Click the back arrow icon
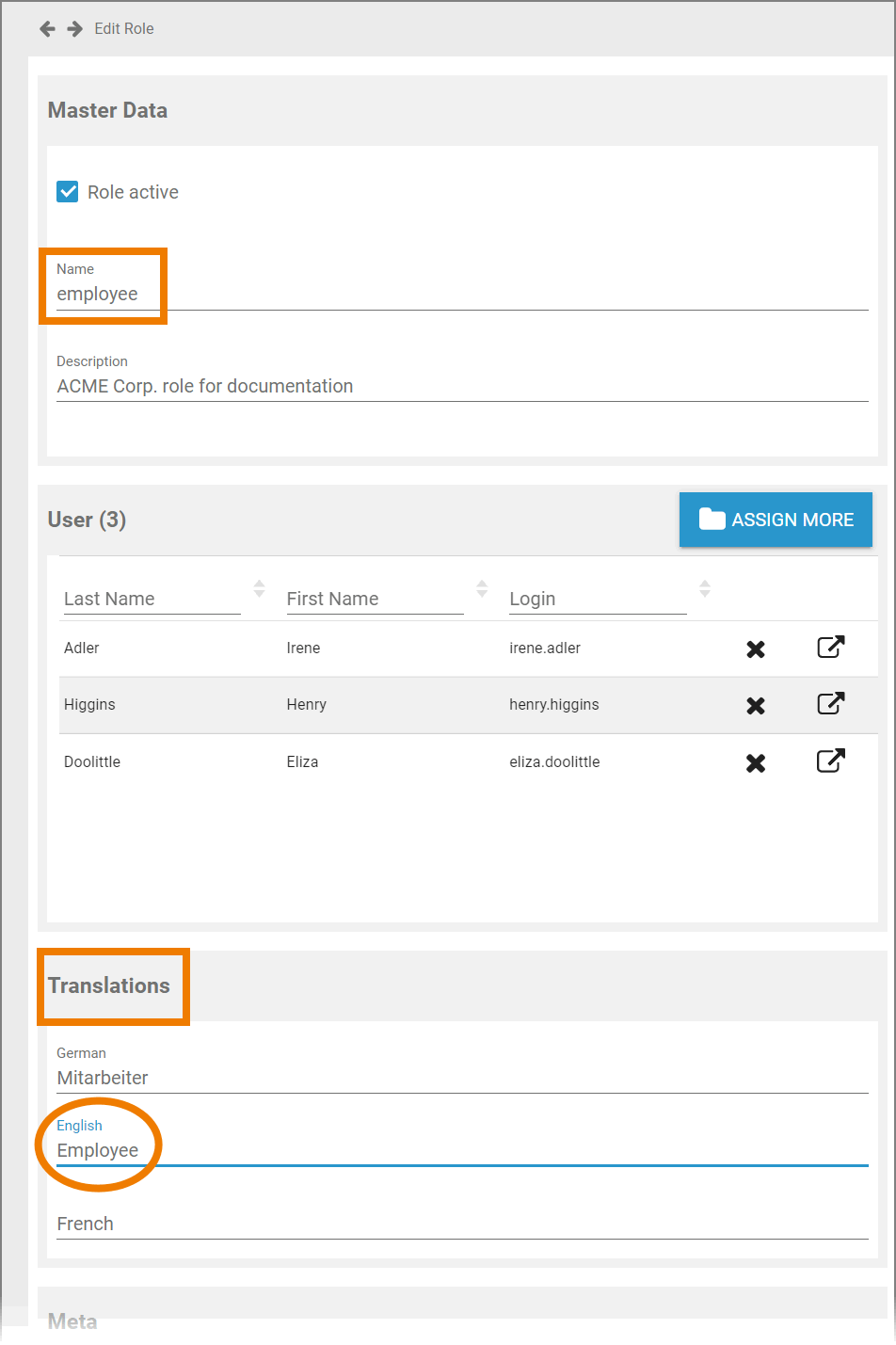Screen dimensions: 896x1345 (47, 29)
